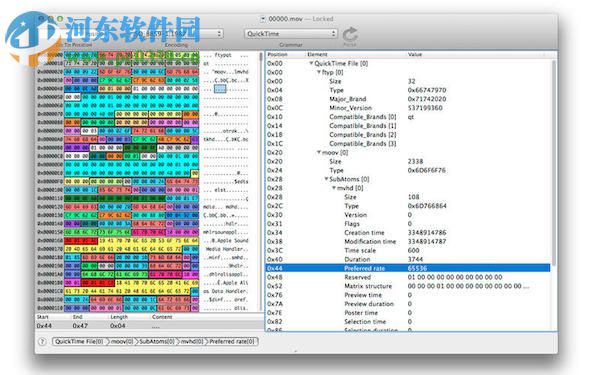This screenshot has width=600, height=375.
Task: Select mvhd[0] in breadcrumb path
Action: pyautogui.click(x=191, y=341)
